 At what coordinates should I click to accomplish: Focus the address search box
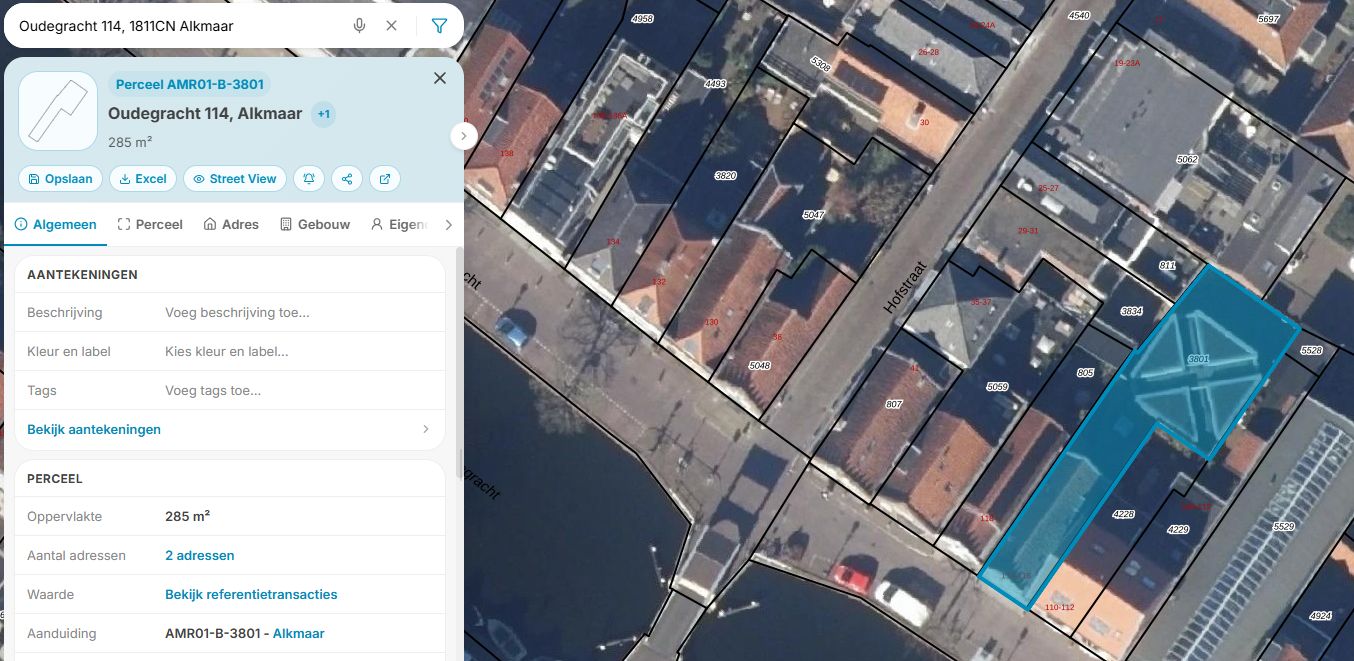click(x=180, y=26)
